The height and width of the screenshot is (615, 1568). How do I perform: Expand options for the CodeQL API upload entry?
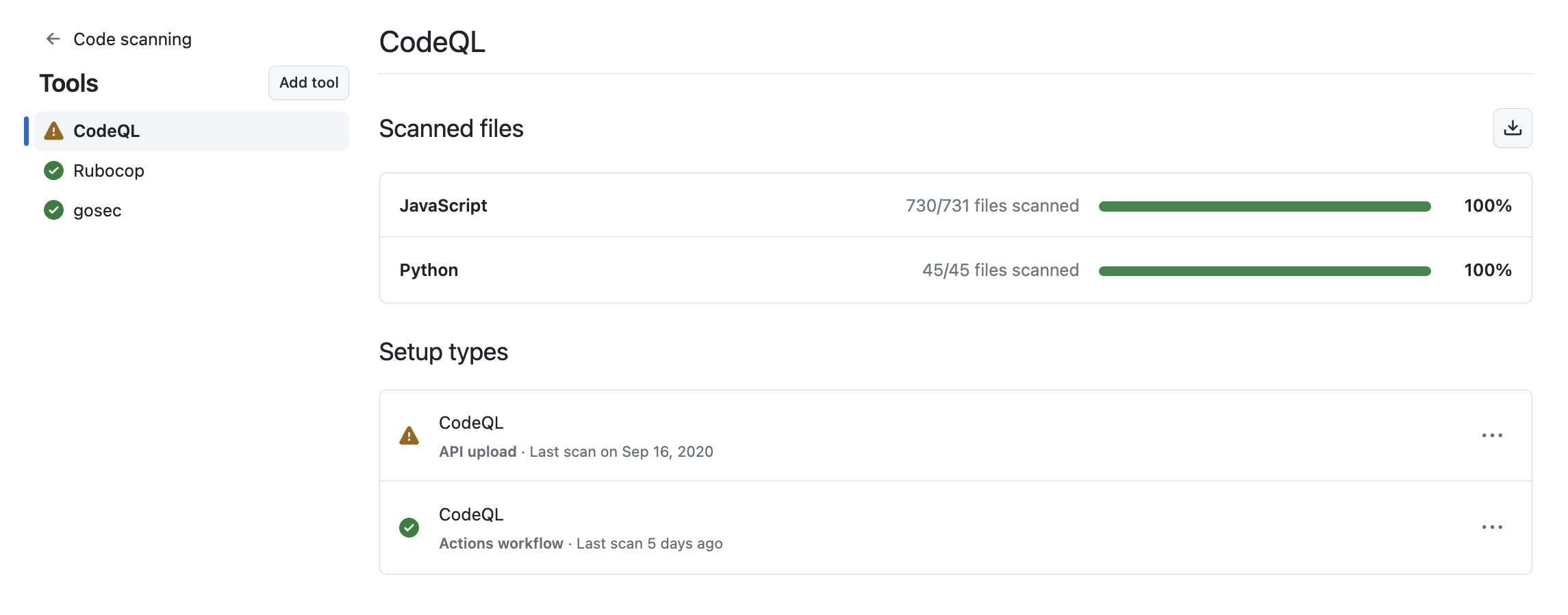coord(1493,436)
